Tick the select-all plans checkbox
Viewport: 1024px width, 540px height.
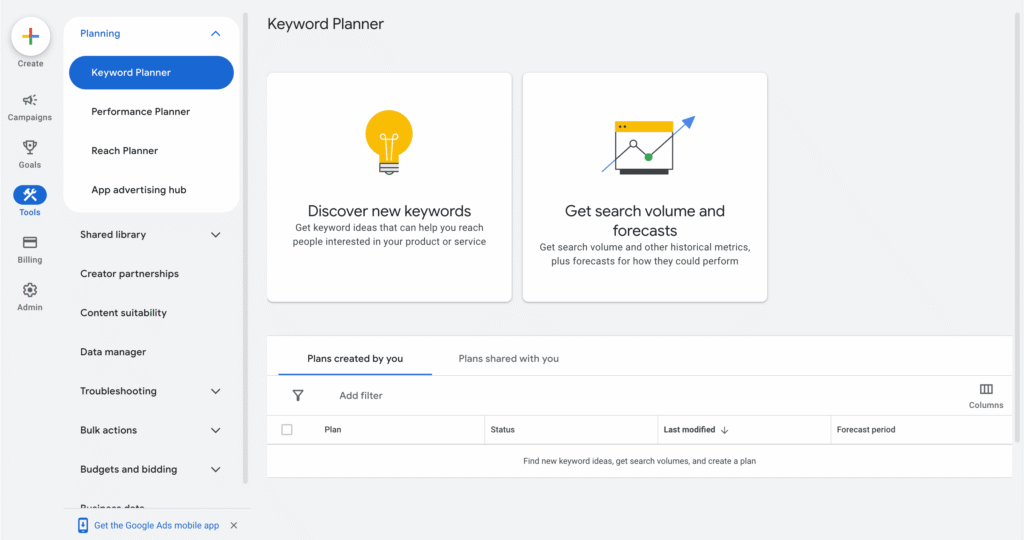coord(287,430)
